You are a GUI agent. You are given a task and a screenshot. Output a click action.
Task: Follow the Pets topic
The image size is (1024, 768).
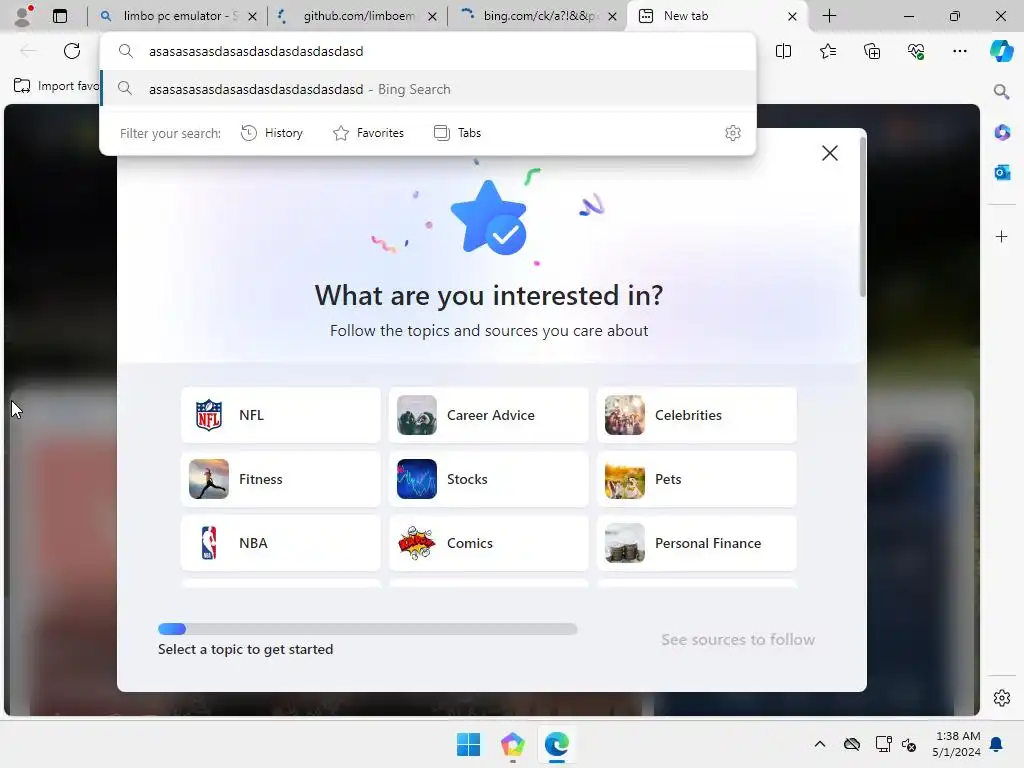coord(697,479)
